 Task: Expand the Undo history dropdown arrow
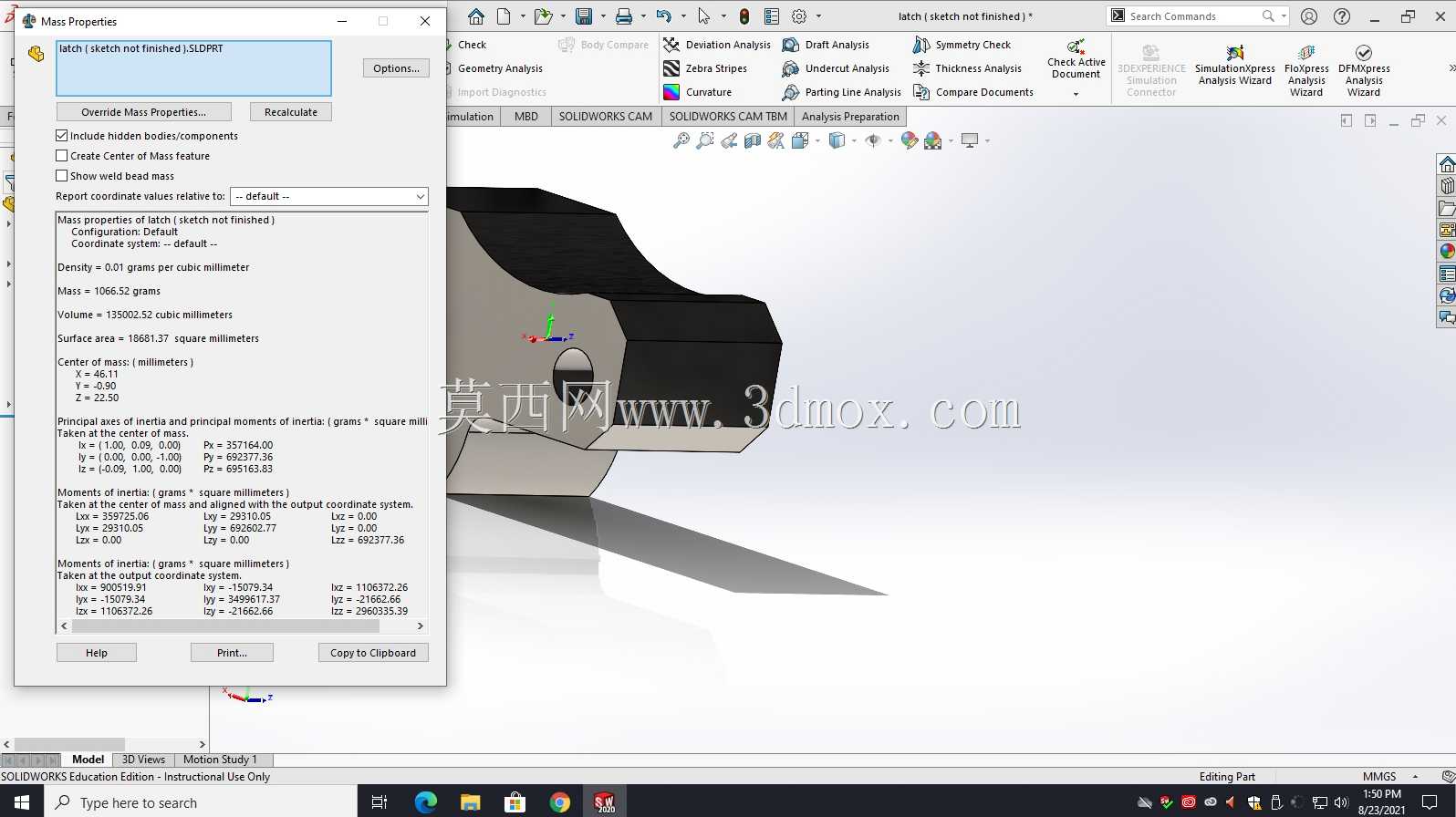tap(683, 16)
